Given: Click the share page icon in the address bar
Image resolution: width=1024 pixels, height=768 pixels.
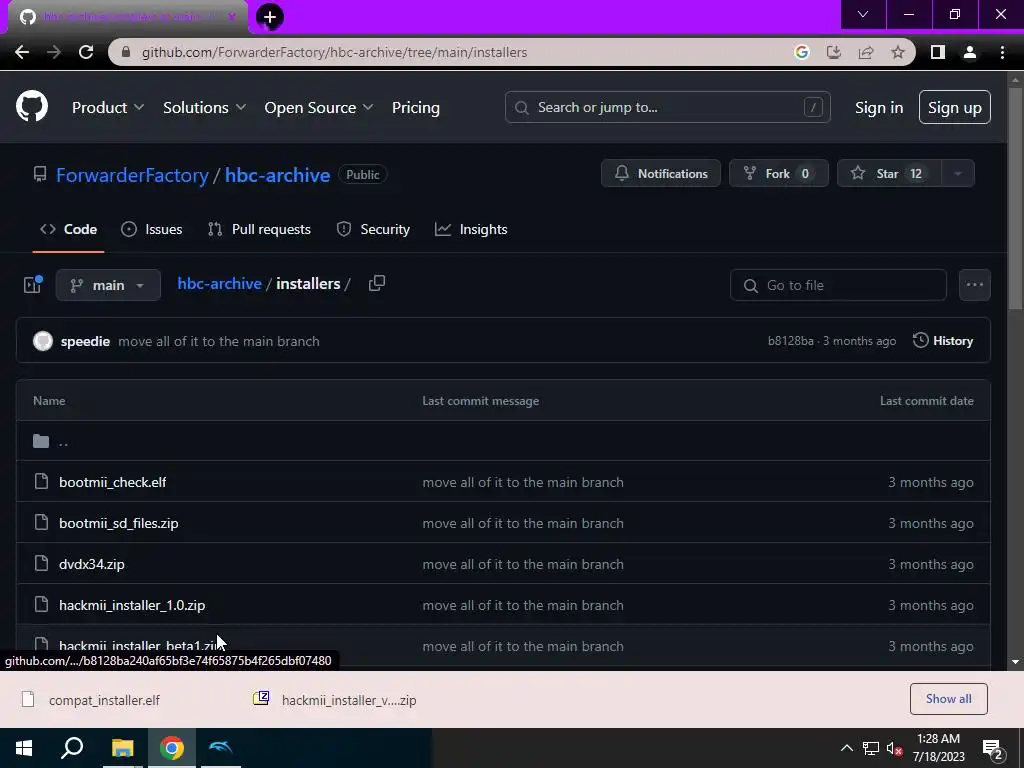Looking at the screenshot, I should [x=866, y=52].
